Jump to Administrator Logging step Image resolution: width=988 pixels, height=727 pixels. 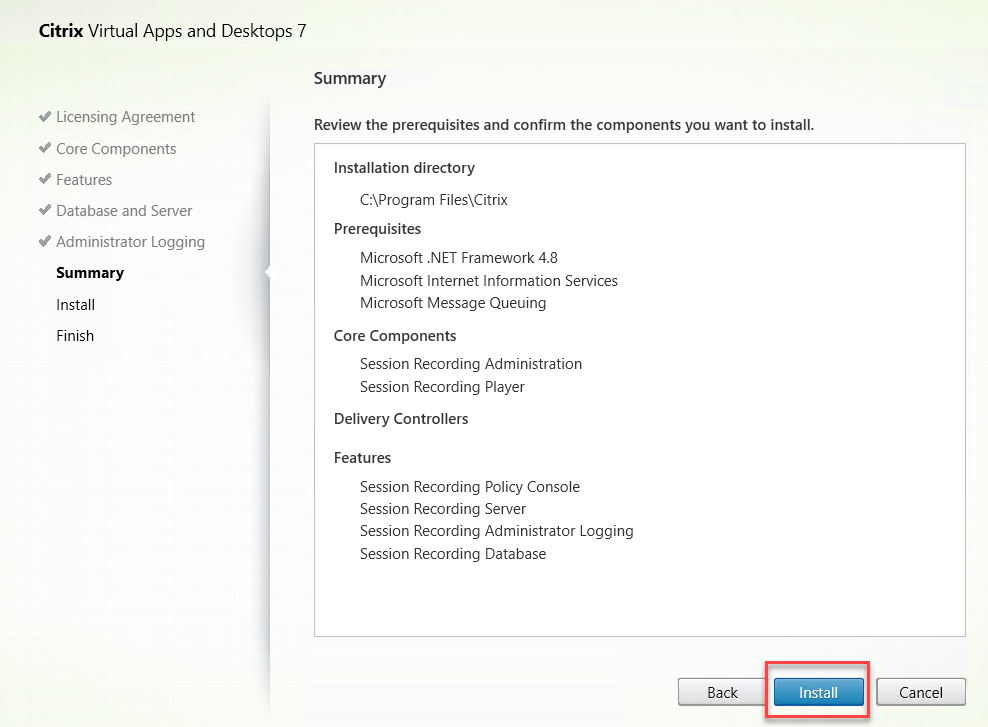coord(130,242)
